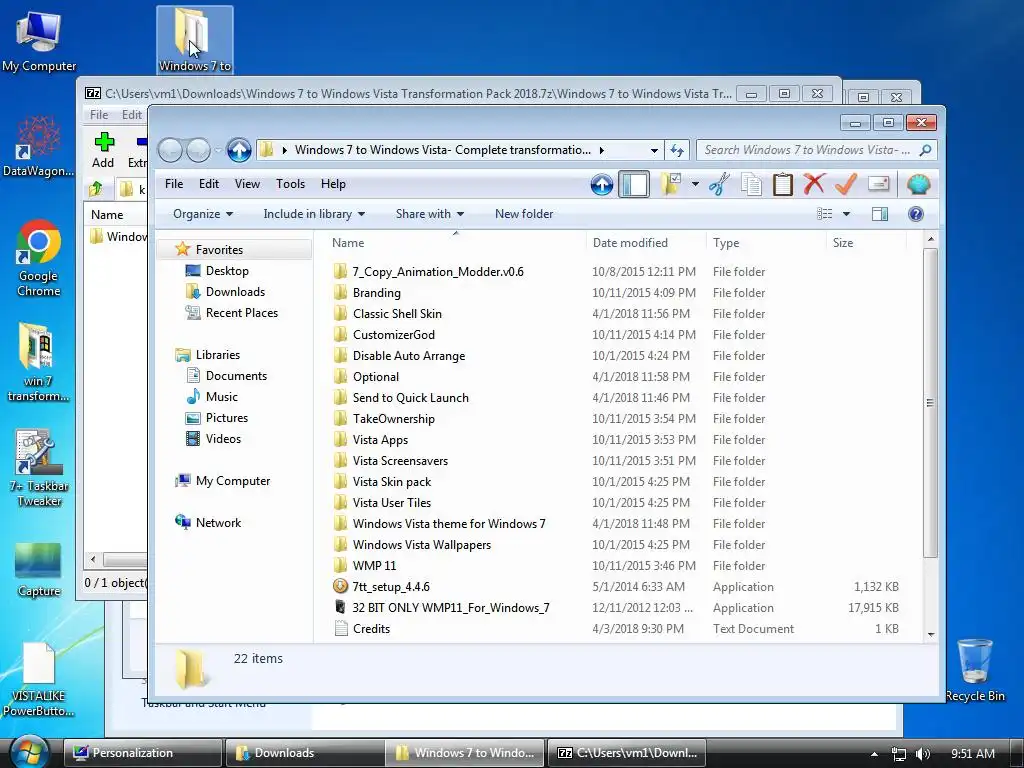Open the Tools menu in Explorer
The height and width of the screenshot is (768, 1024).
coord(291,184)
